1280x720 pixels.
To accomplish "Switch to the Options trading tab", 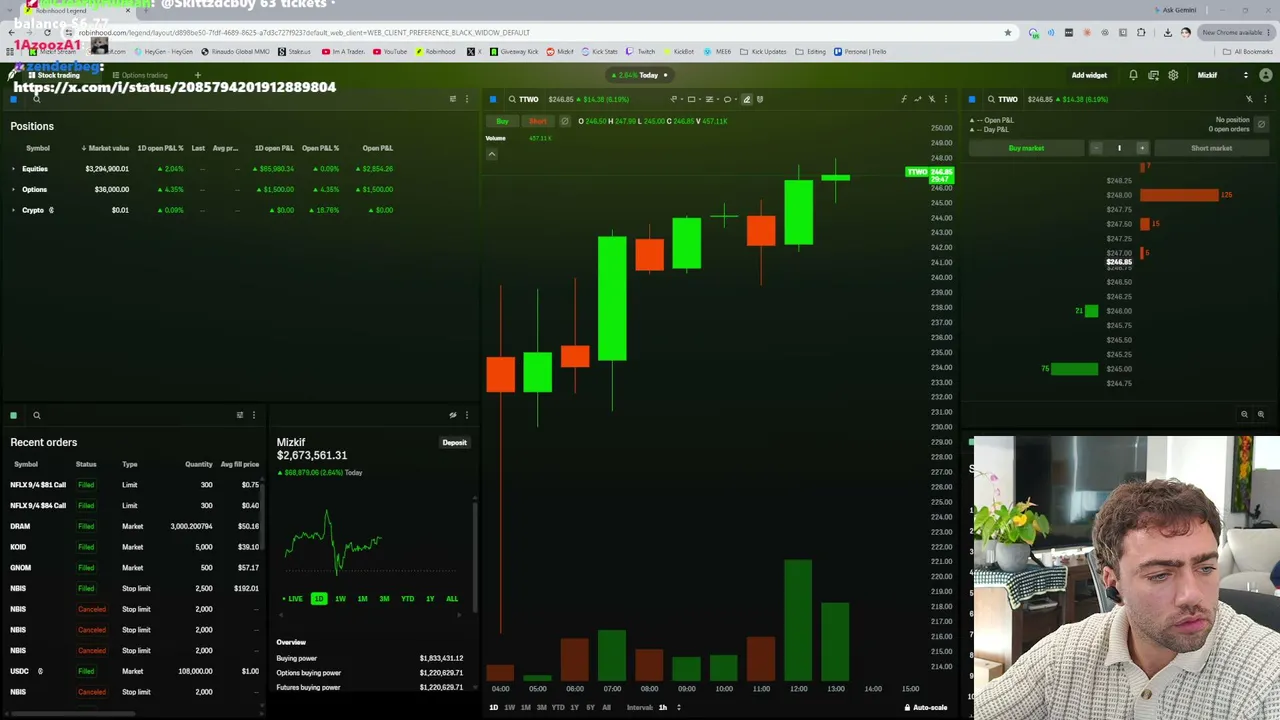I will click(140, 75).
